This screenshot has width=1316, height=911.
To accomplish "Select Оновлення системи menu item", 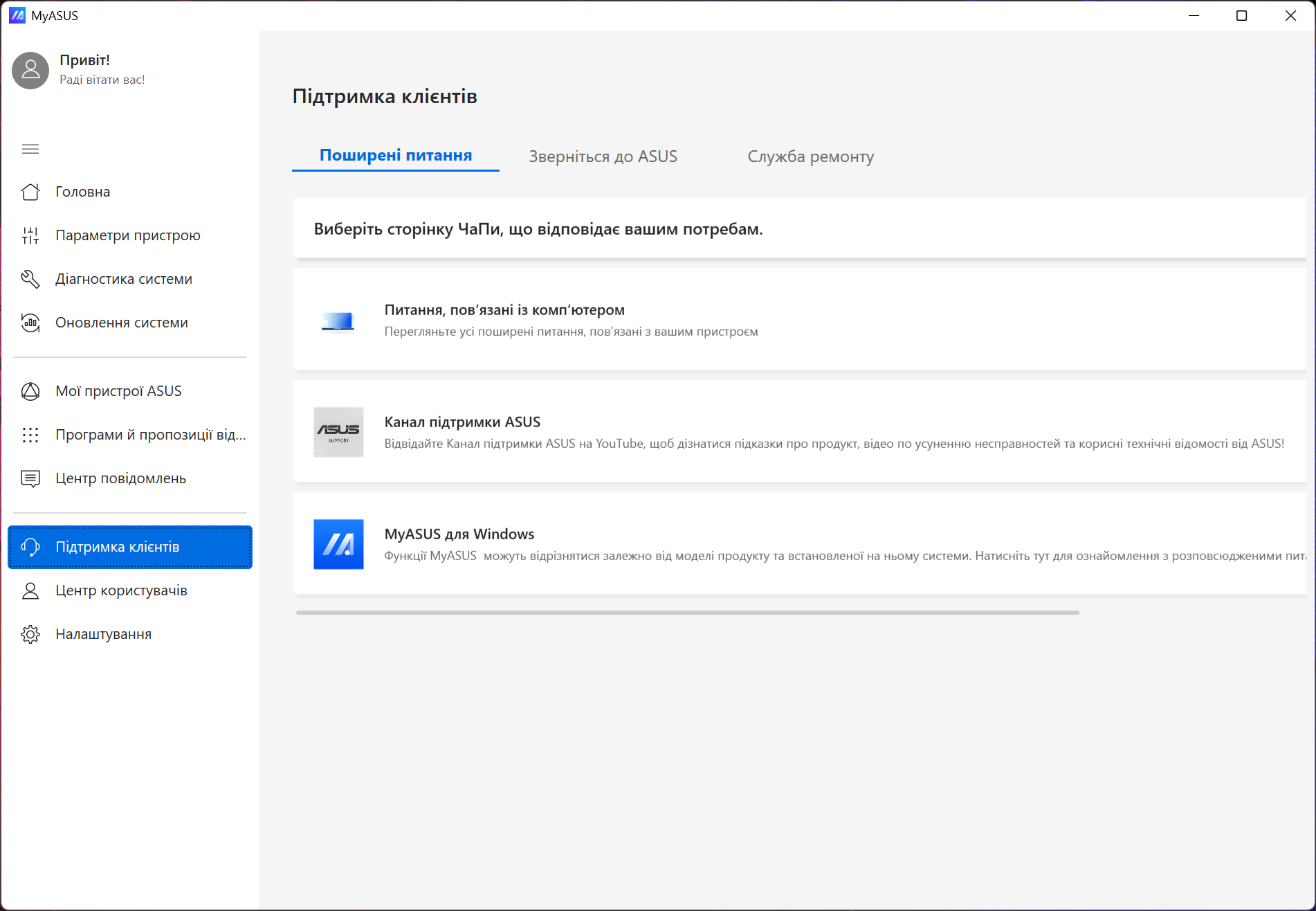I will point(130,323).
